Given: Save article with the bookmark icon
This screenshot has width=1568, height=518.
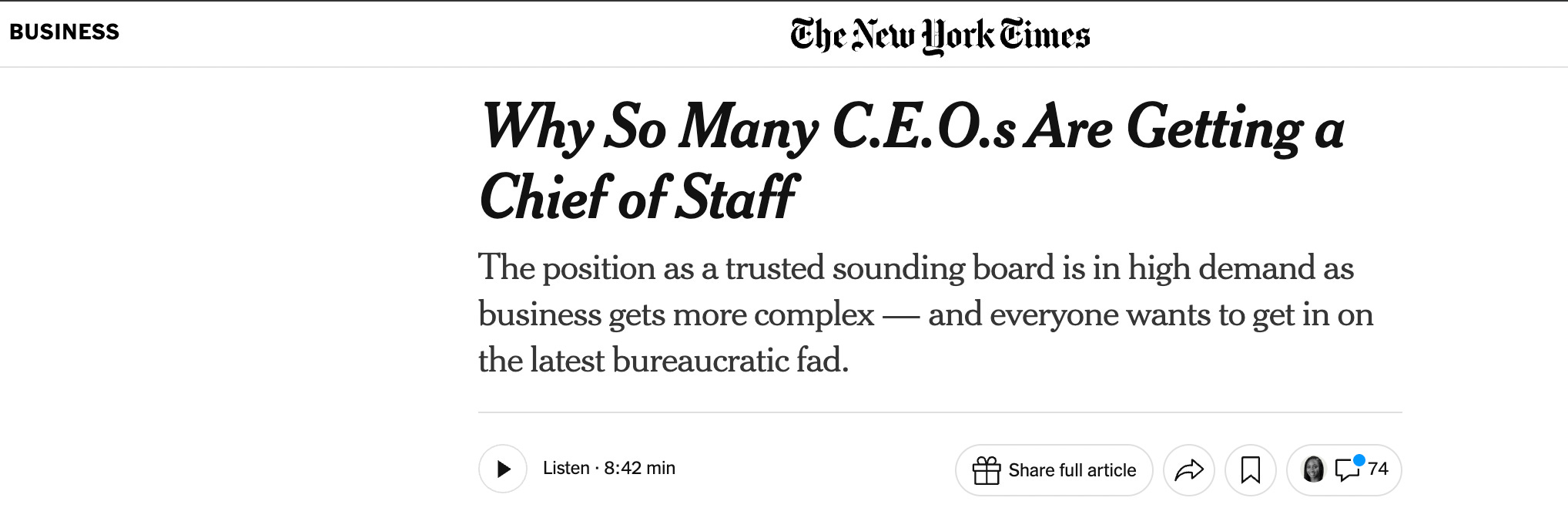Looking at the screenshot, I should point(1250,469).
